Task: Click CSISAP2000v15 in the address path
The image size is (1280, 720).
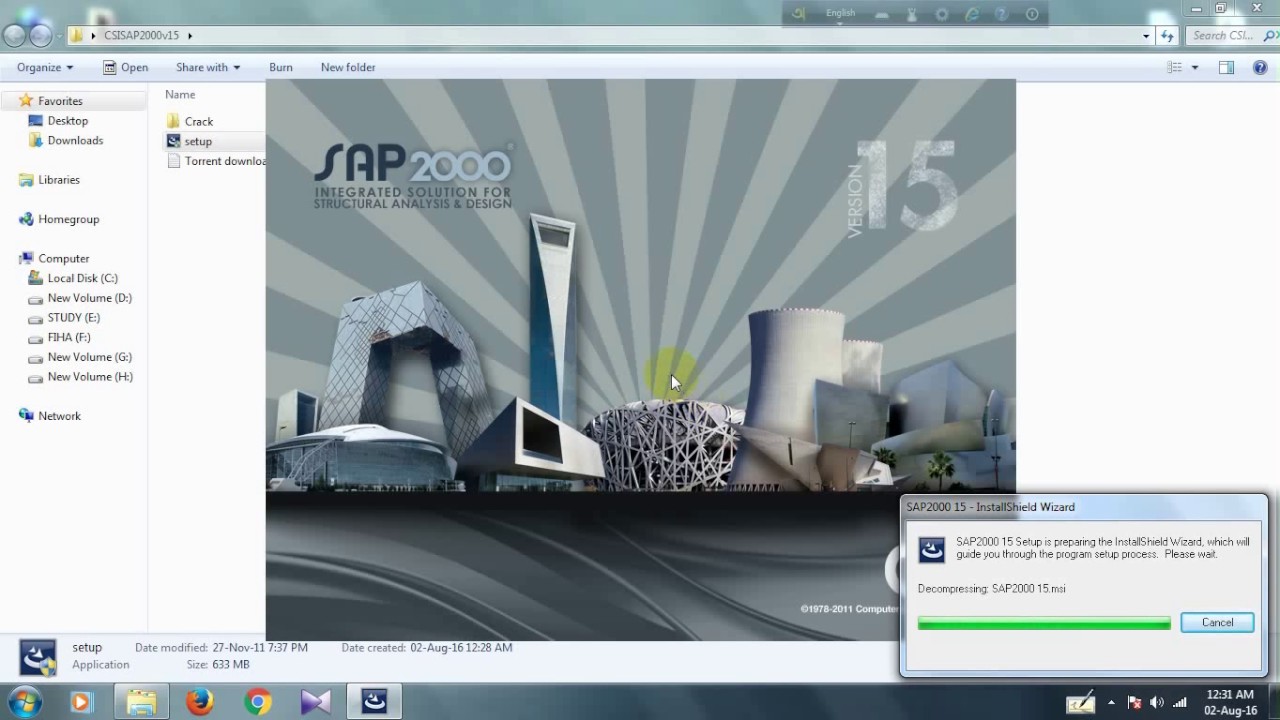Action: (x=140, y=35)
